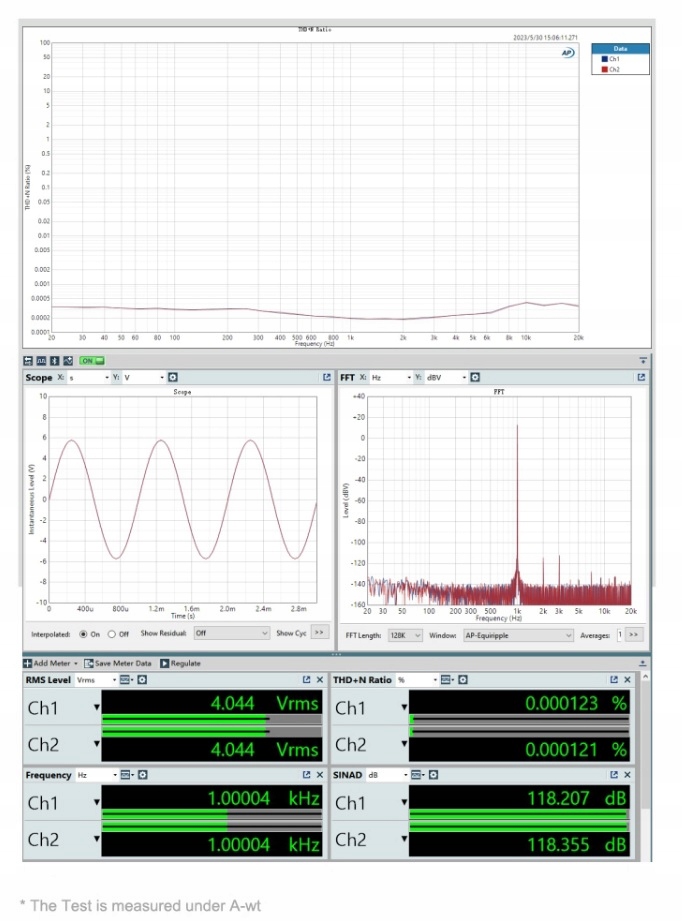This screenshot has width=682, height=921.
Task: Click THD+N Ch2 0.000121 % reading
Action: [576, 749]
